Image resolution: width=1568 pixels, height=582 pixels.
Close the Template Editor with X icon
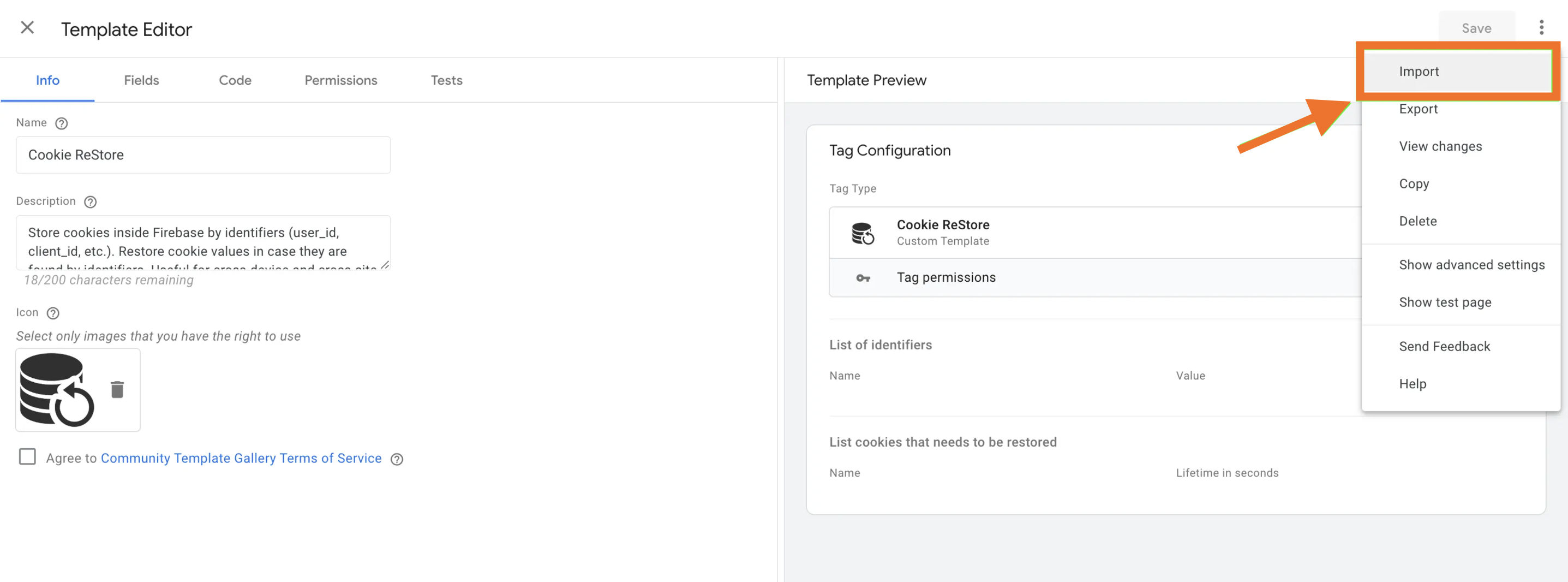coord(27,27)
